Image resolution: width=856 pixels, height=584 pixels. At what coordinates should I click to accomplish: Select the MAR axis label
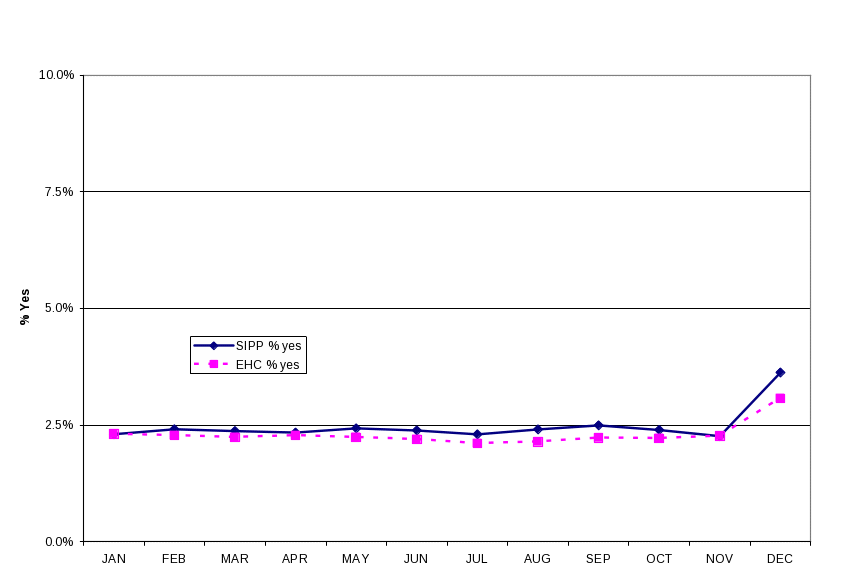tap(235, 559)
